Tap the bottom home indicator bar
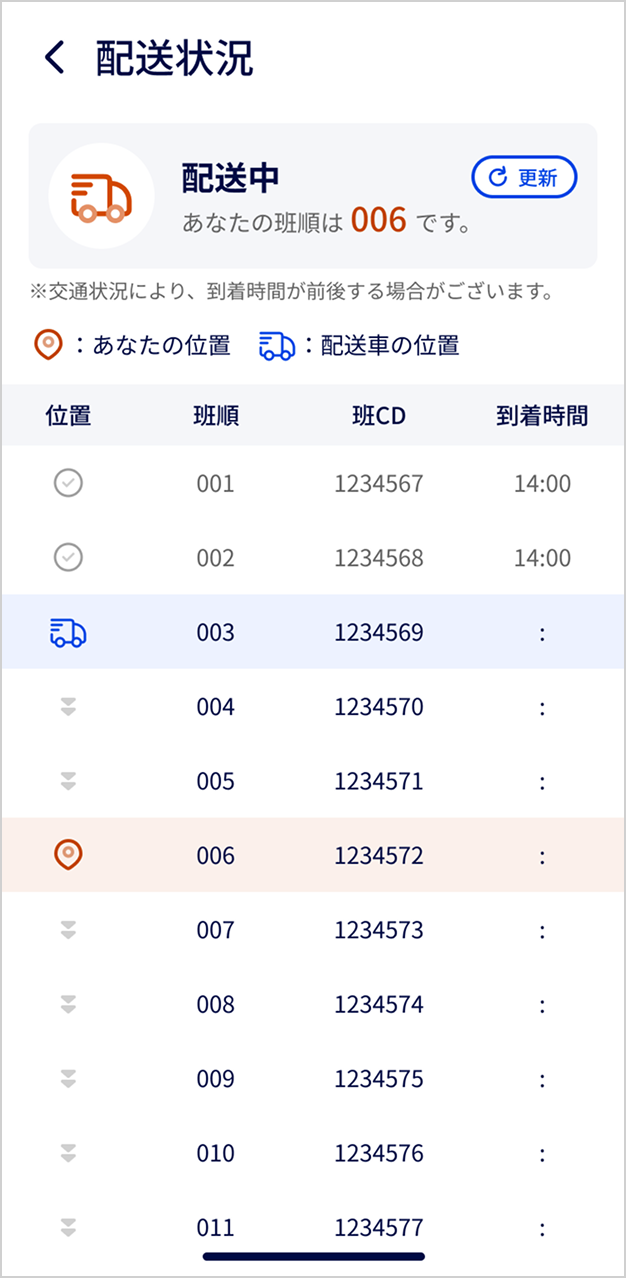 [313, 1256]
